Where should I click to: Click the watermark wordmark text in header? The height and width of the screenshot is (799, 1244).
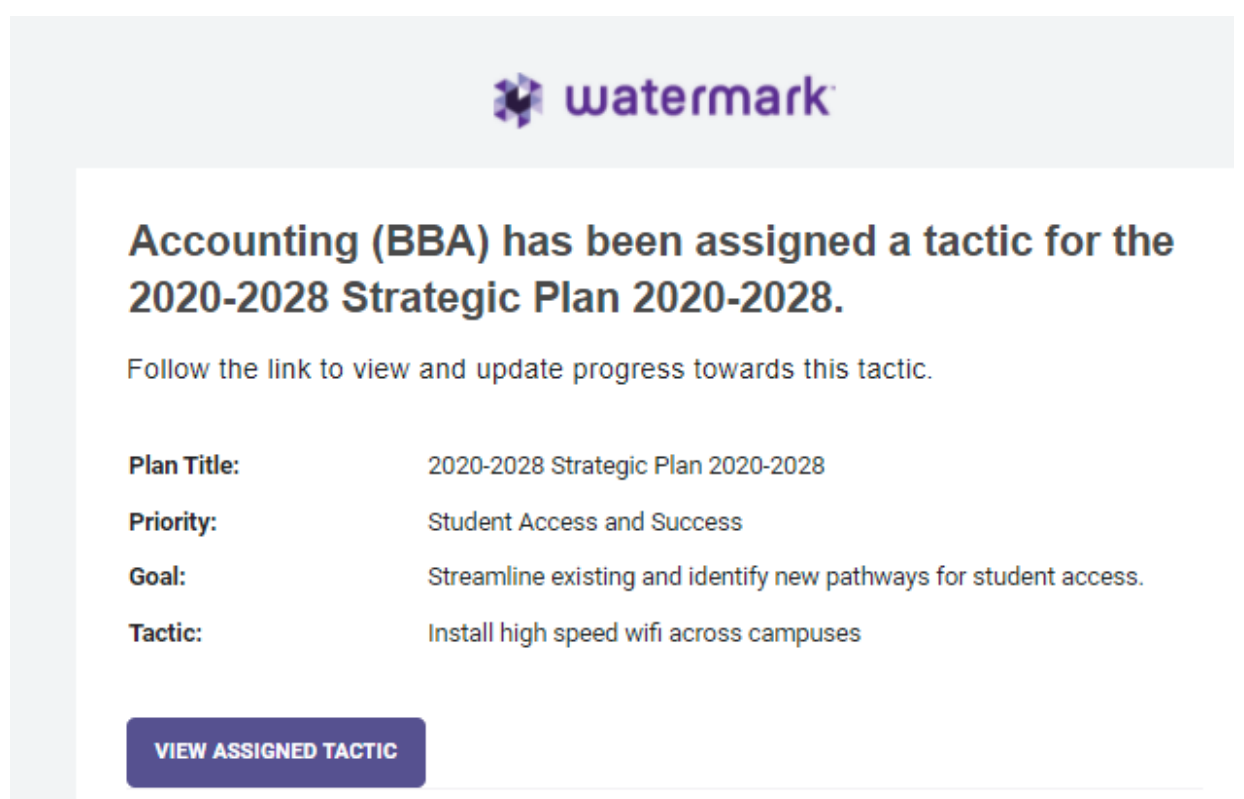point(698,98)
